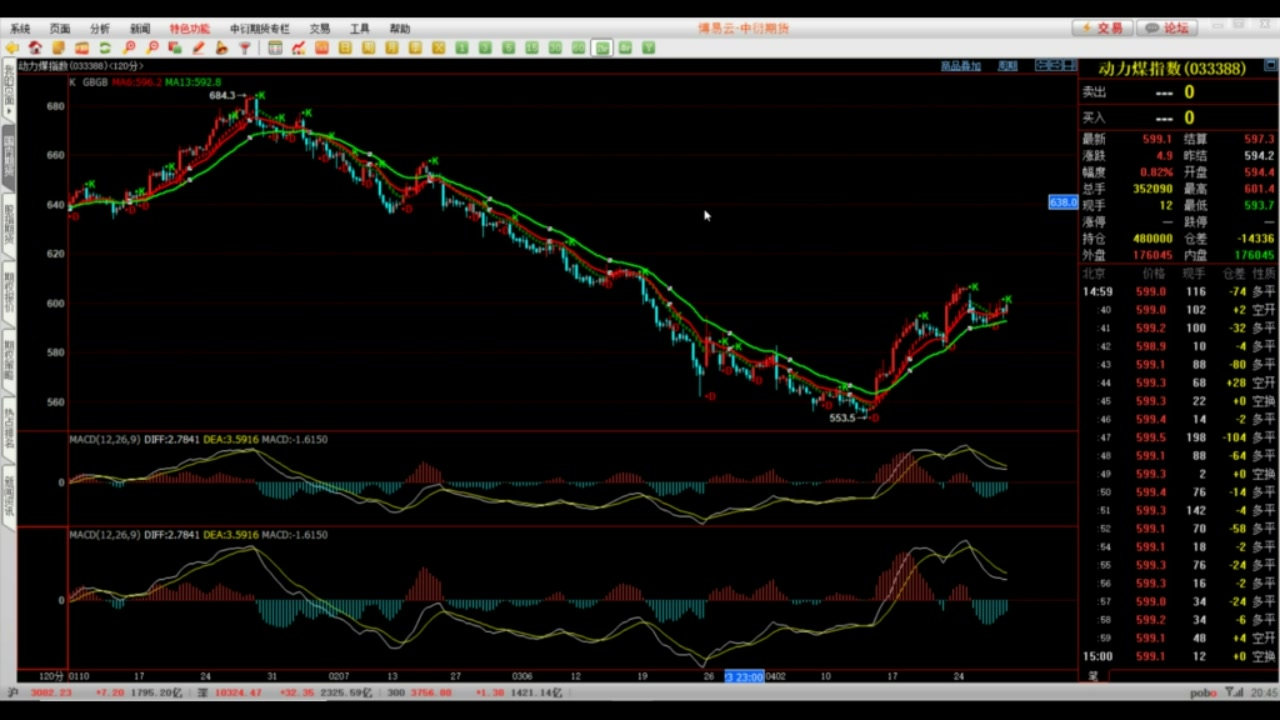Click the back arrow toolbar icon

(11, 48)
